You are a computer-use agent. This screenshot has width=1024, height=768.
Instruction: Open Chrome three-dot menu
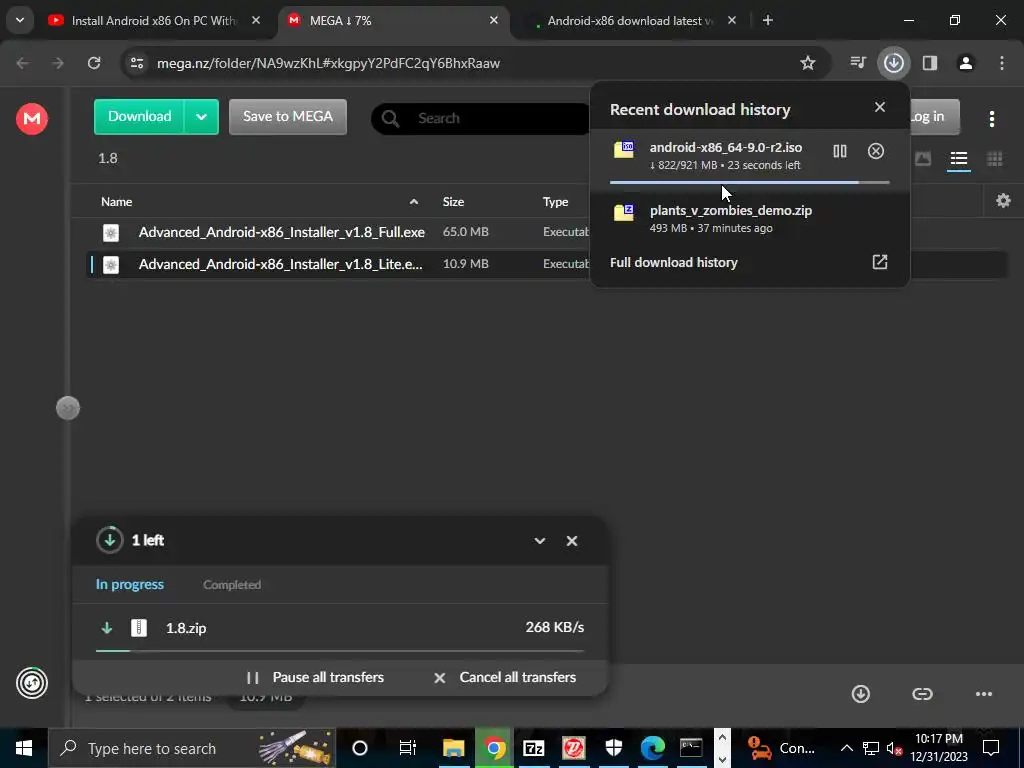[x=1002, y=63]
